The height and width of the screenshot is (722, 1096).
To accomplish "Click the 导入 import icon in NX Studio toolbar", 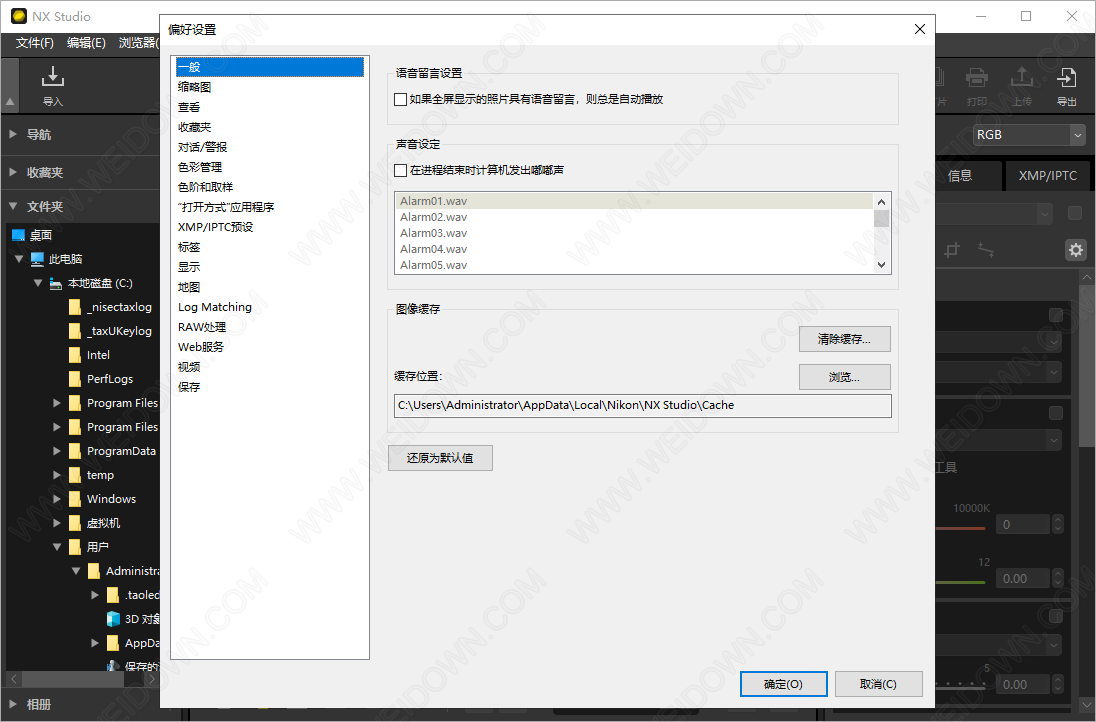I will coord(52,76).
